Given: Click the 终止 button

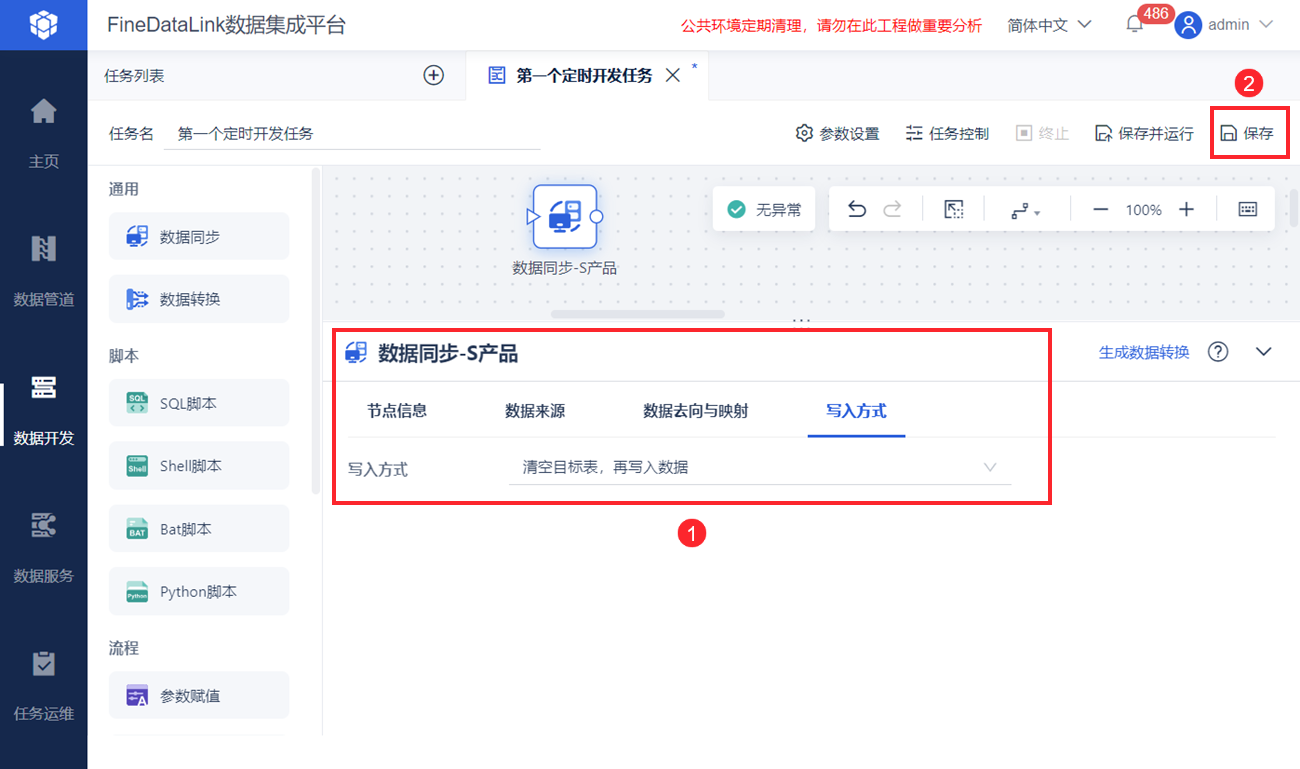Looking at the screenshot, I should [1042, 133].
